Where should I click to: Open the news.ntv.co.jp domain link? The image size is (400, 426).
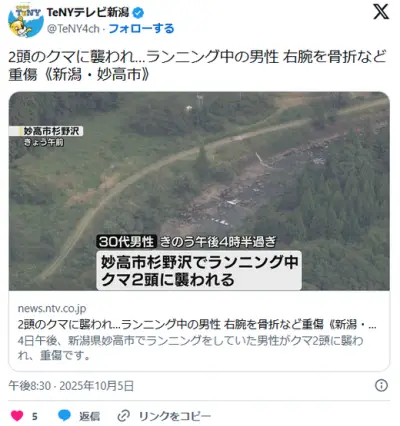click(x=52, y=308)
